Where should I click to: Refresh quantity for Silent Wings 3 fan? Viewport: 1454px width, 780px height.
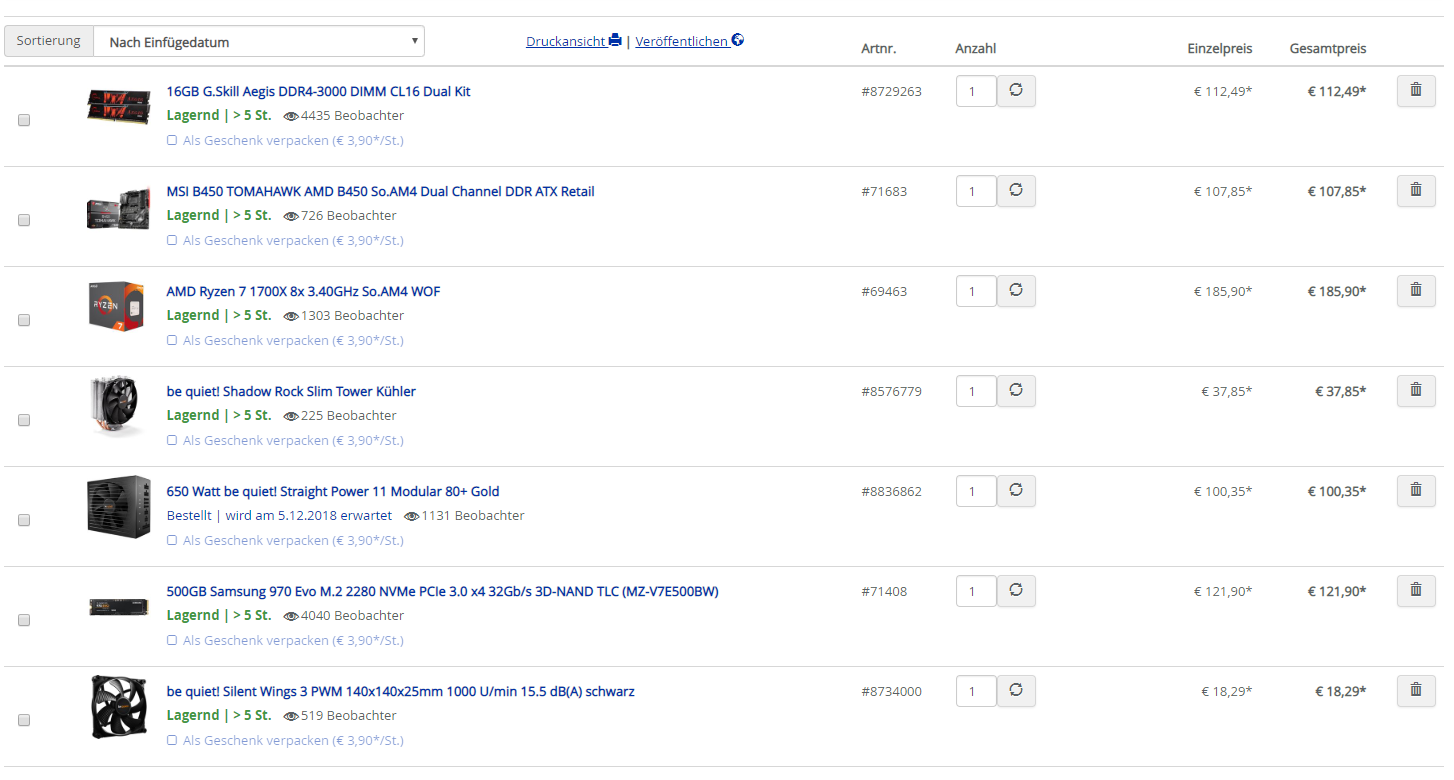tap(1016, 691)
